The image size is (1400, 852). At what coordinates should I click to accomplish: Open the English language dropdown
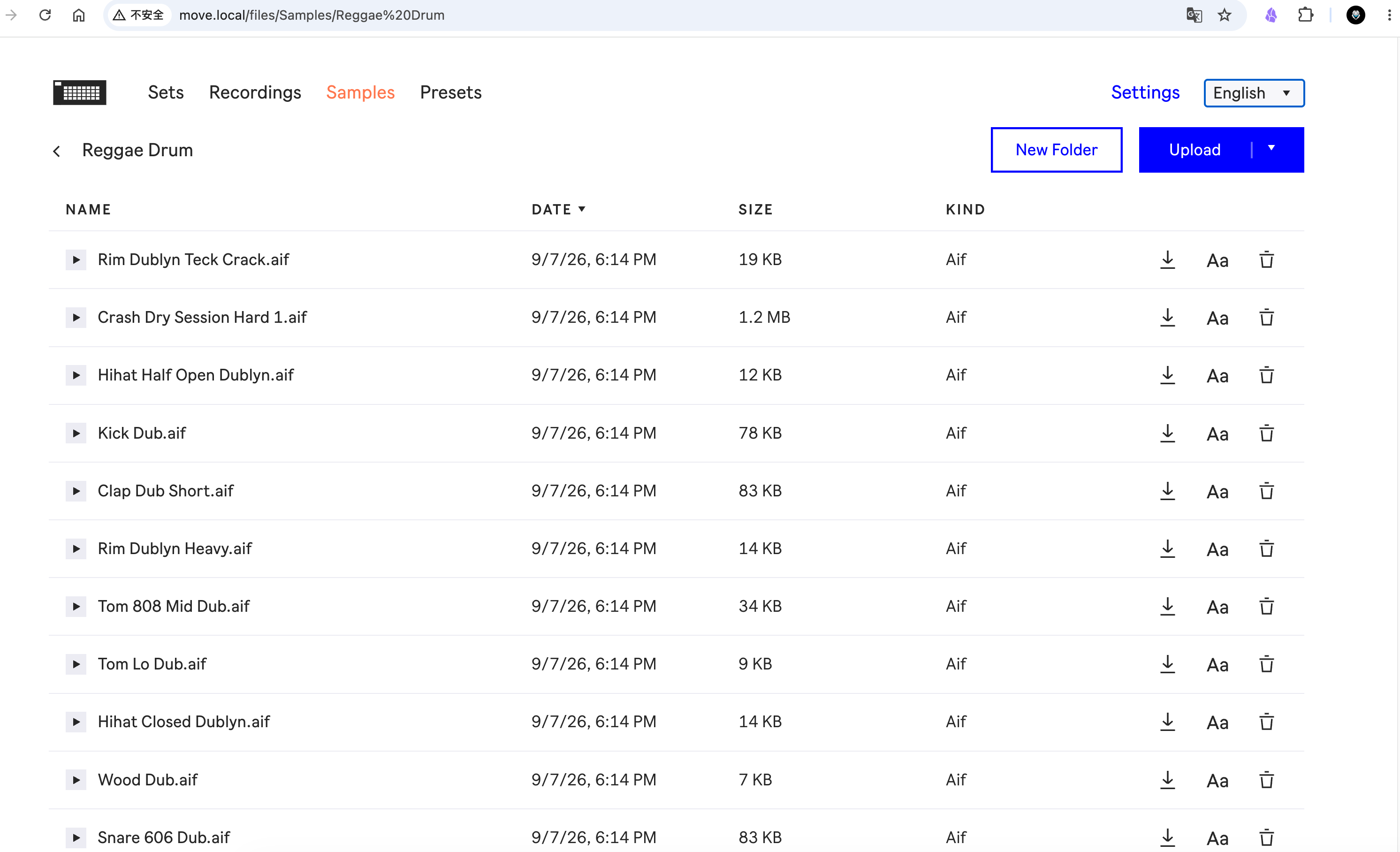1254,92
